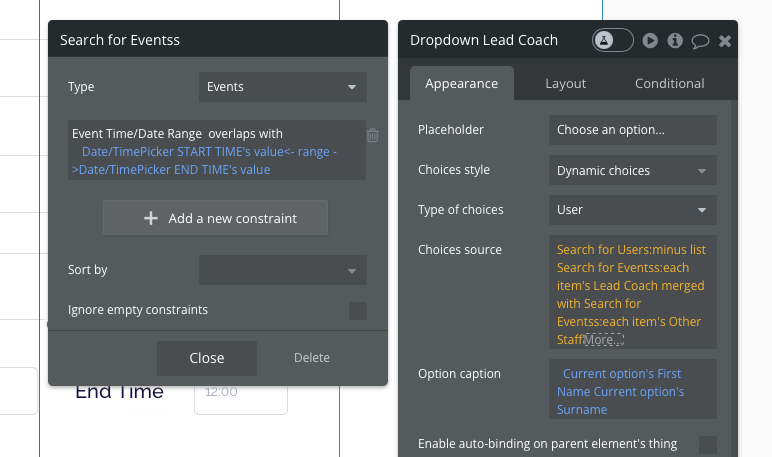Image resolution: width=772 pixels, height=457 pixels.
Task: Open the Choices style dropdown set to Dynamic choices
Action: (633, 170)
